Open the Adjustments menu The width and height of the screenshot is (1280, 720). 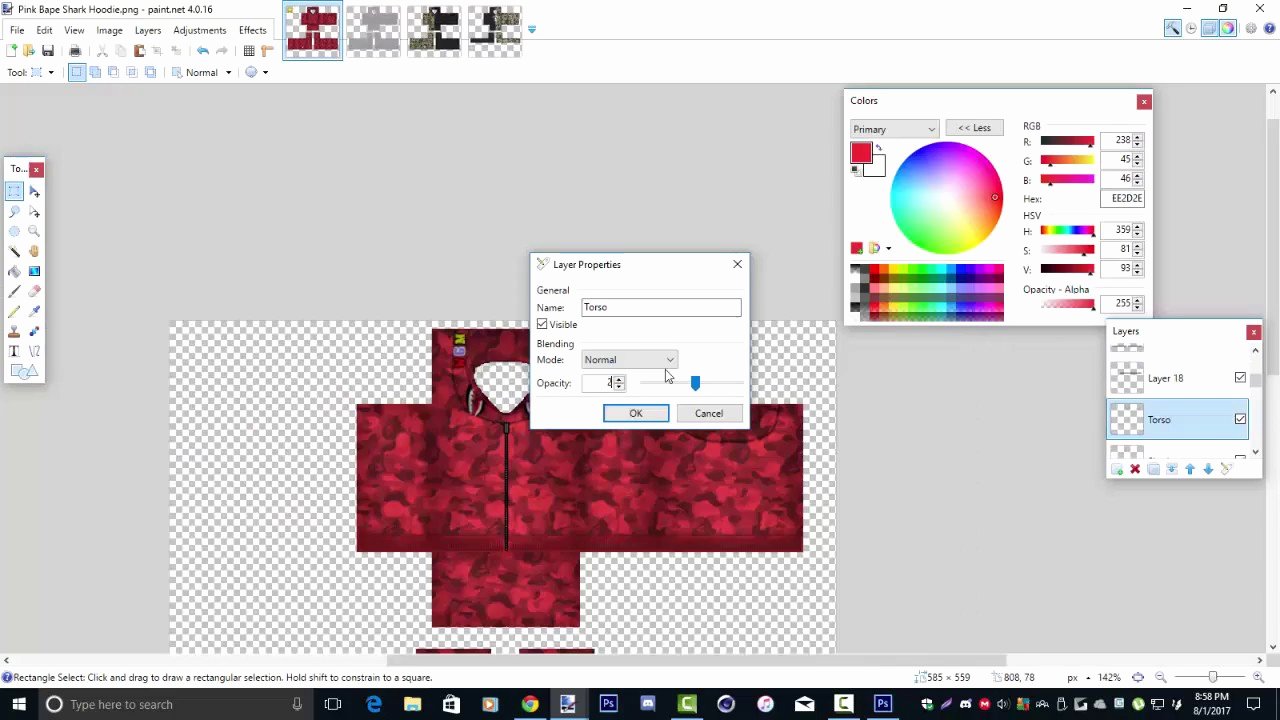(200, 30)
